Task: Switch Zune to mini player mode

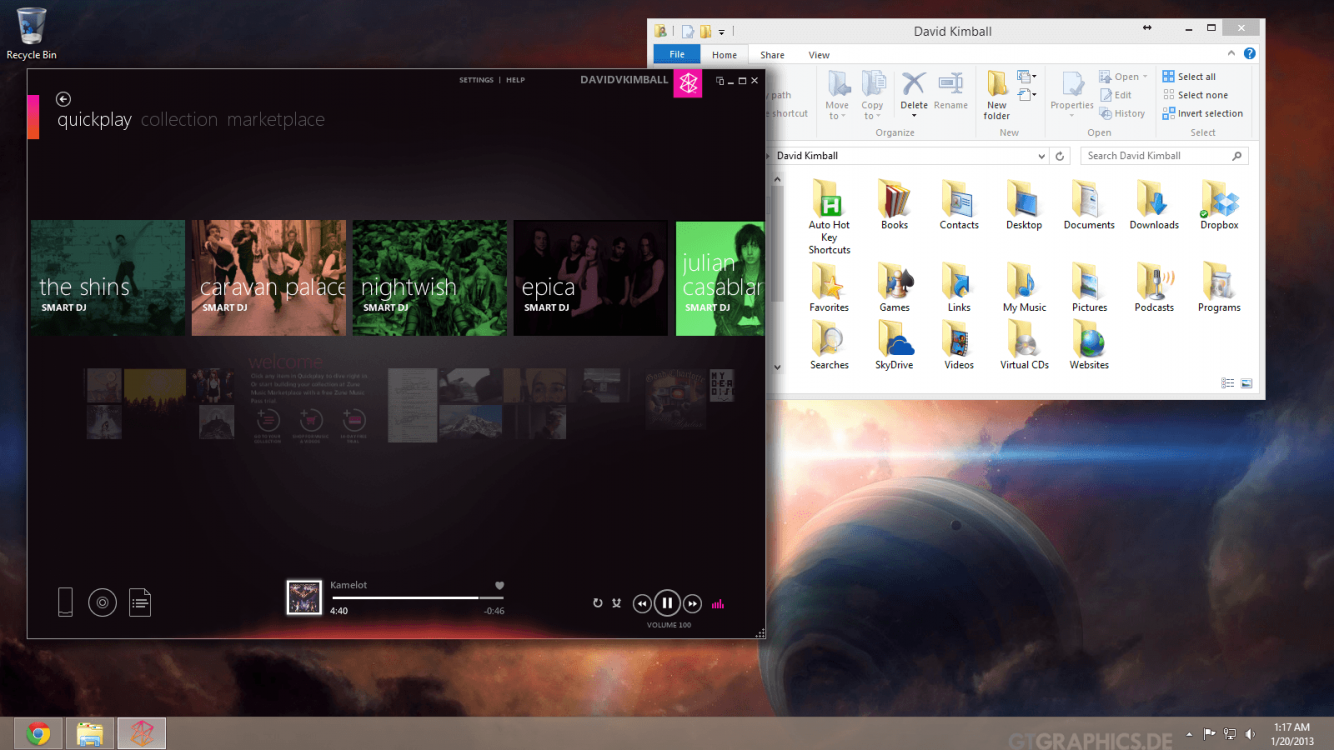Action: click(x=720, y=81)
